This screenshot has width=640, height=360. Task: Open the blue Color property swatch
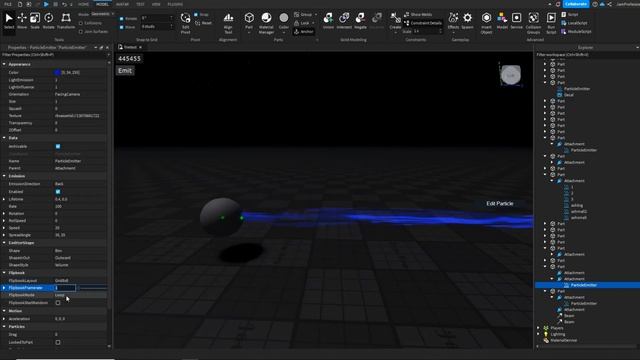pyautogui.click(x=58, y=72)
